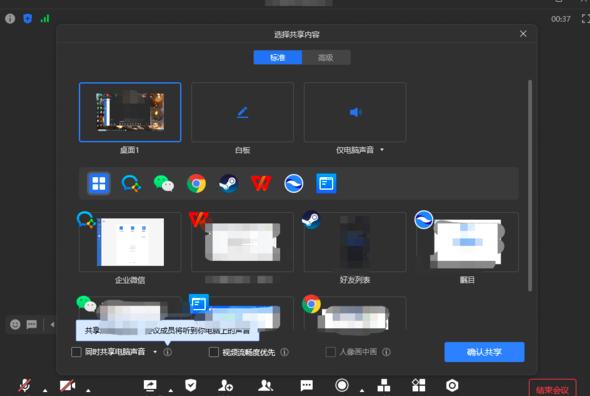590x396 pixels.
Task: Open the emoji reaction icon
Action: (15, 324)
